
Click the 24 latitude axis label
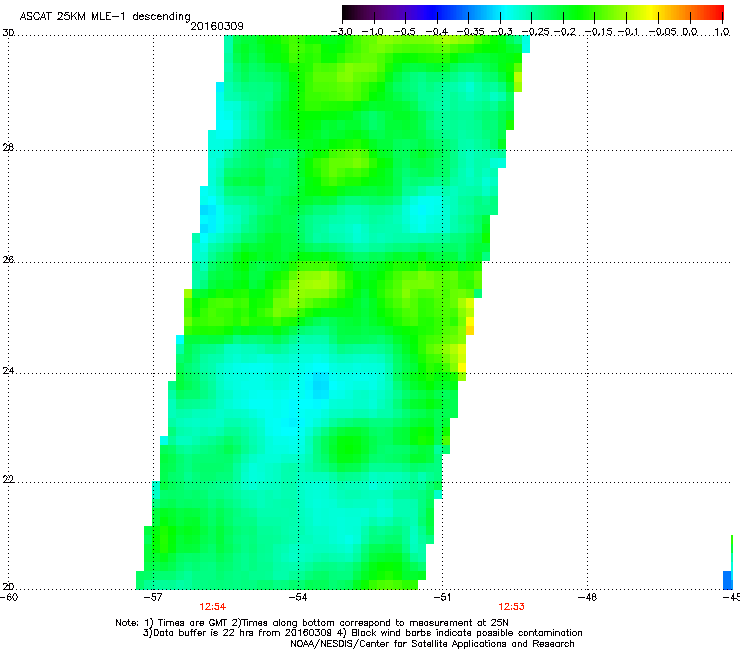8,371
